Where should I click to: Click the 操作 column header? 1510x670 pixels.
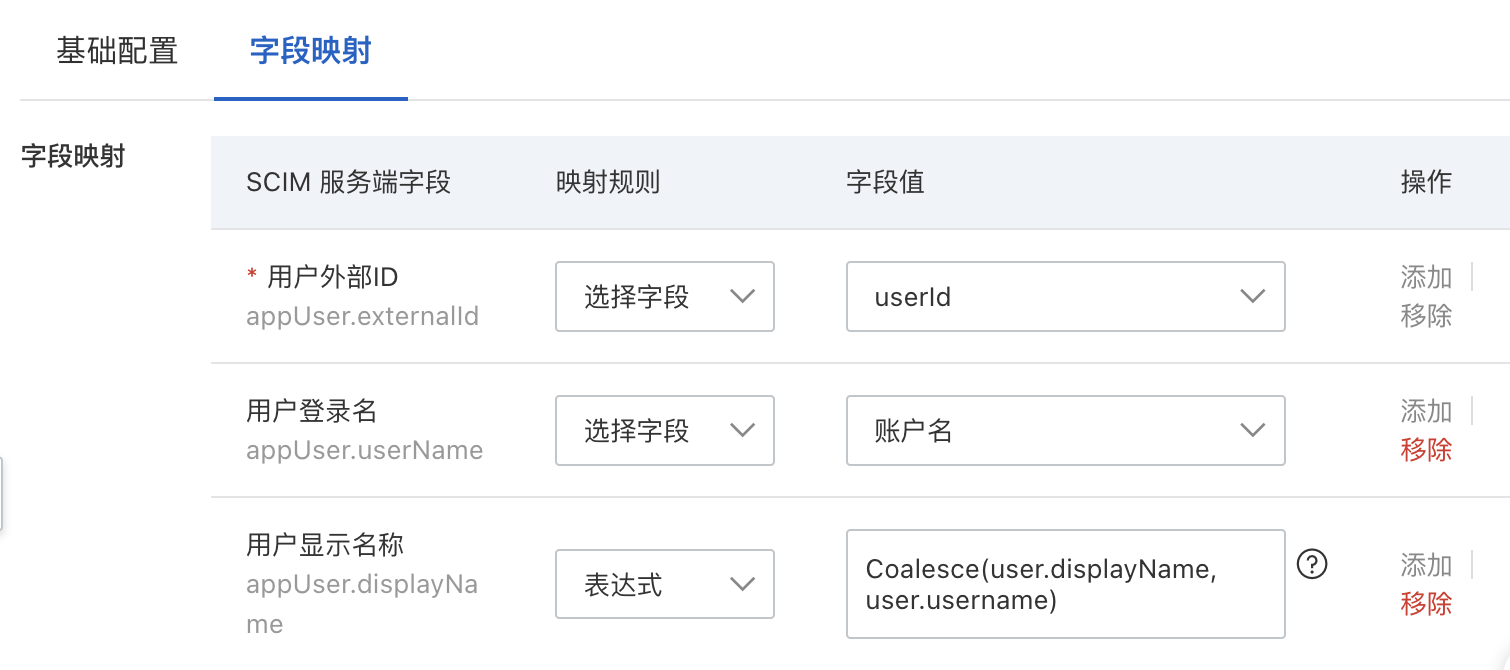tap(1425, 182)
